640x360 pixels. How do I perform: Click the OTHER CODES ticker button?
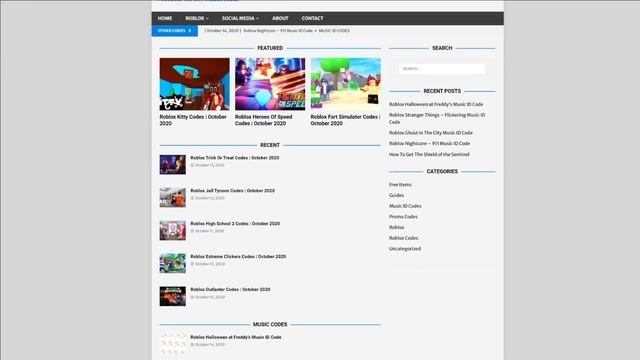point(175,31)
